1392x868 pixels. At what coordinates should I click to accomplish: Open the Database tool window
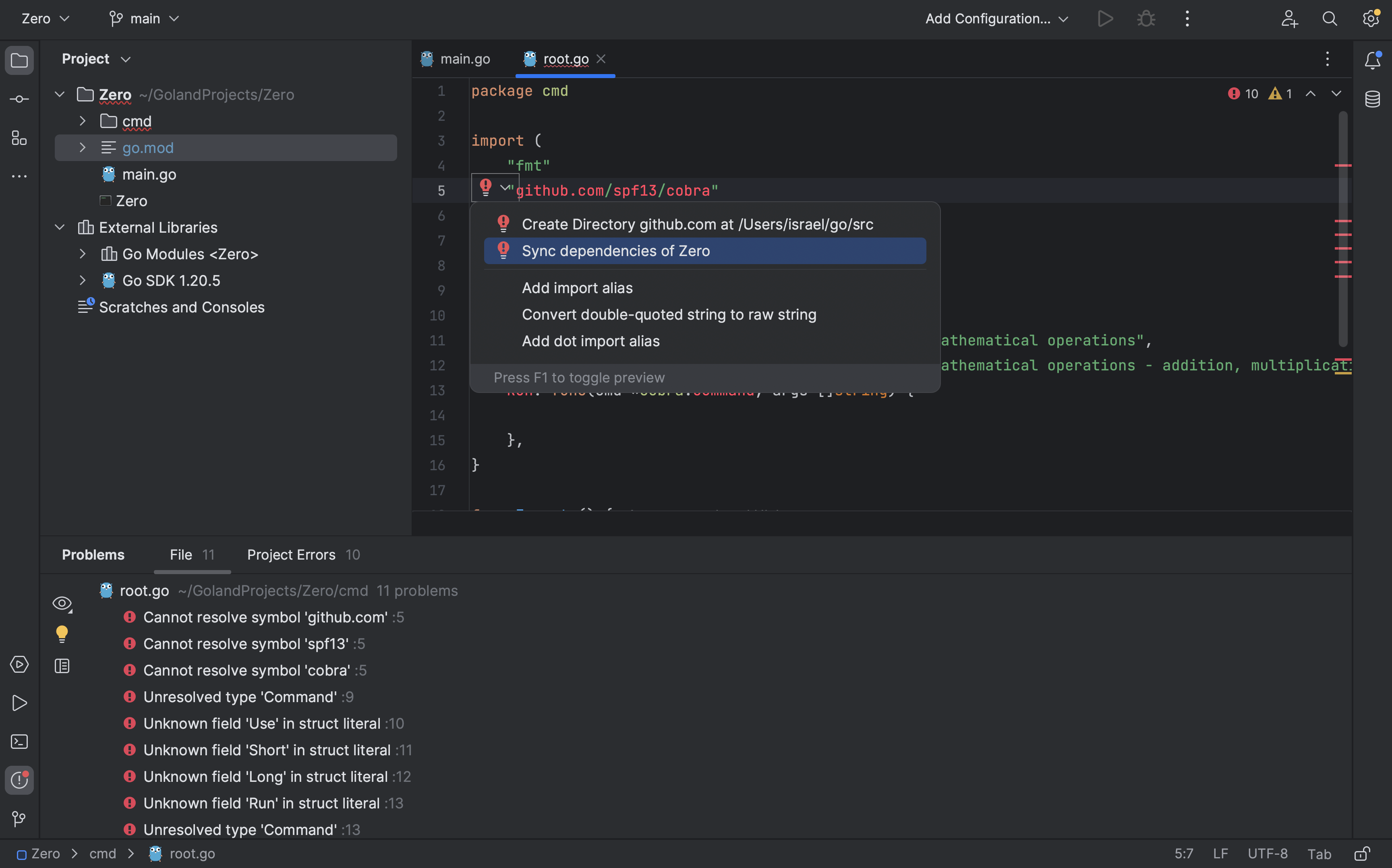[1373, 99]
